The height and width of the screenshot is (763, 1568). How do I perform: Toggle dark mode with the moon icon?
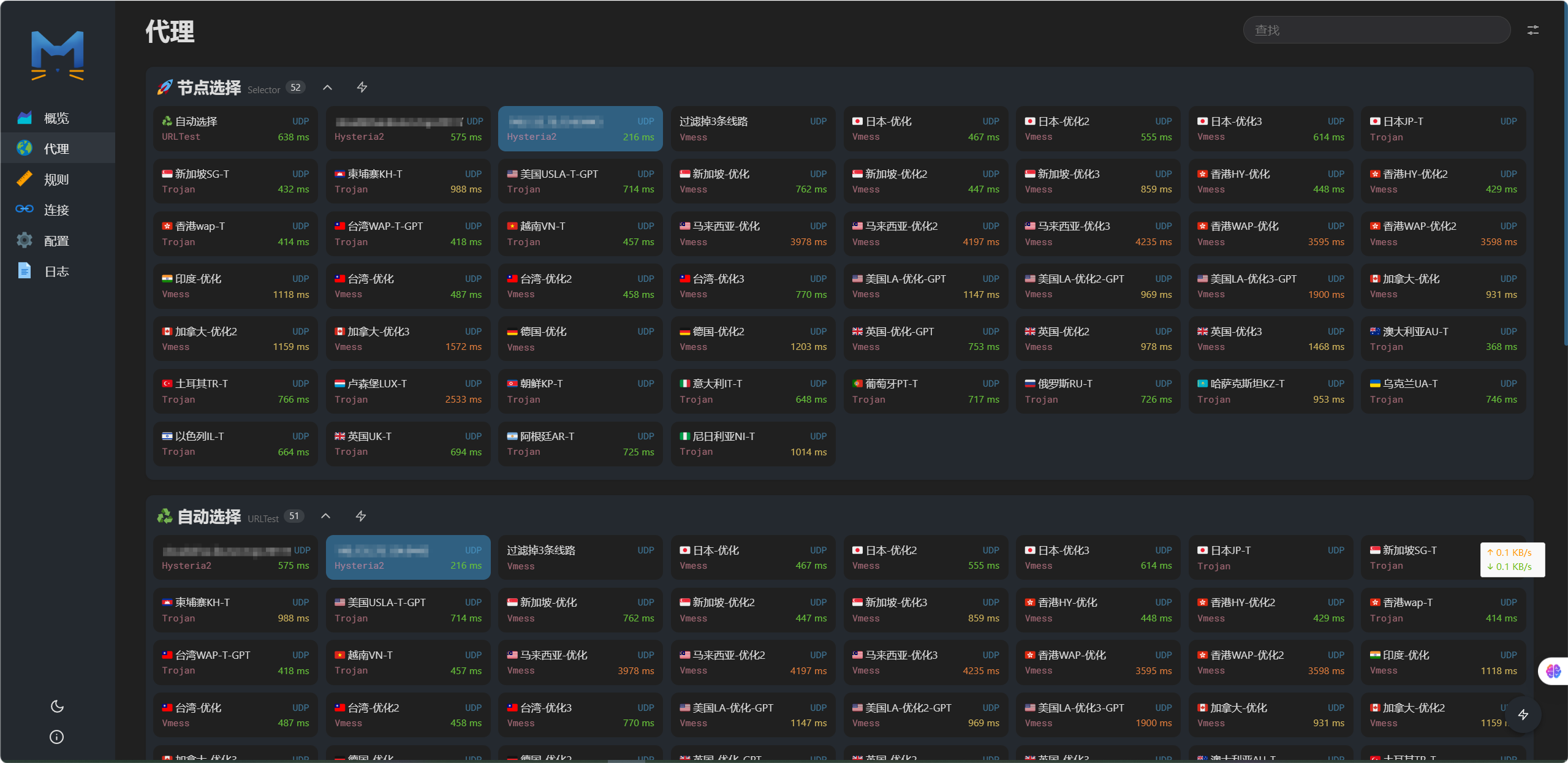(x=57, y=706)
